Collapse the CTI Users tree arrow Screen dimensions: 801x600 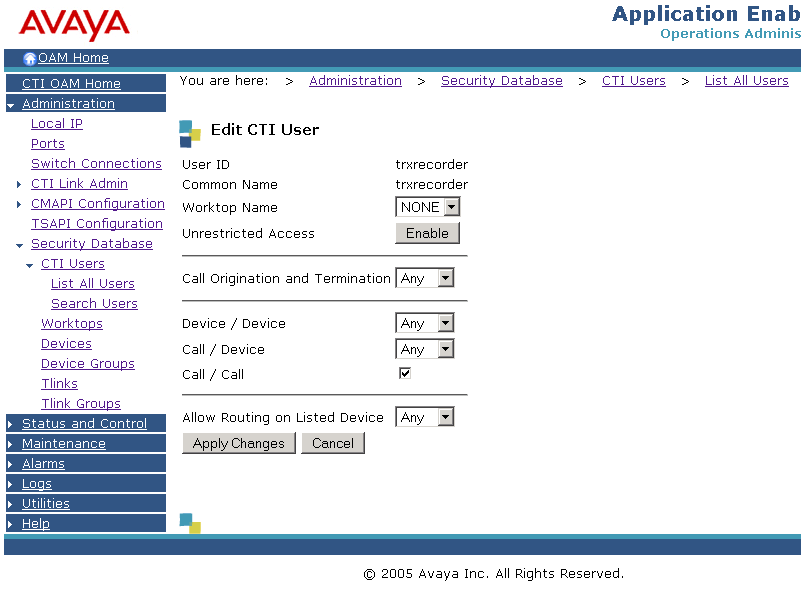point(30,265)
